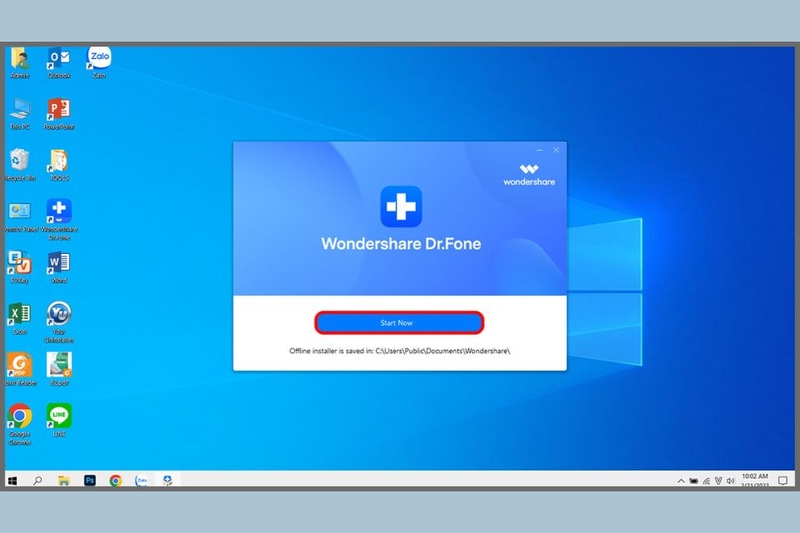Click the battery icon in system tray
The image size is (800, 533).
[693, 480]
